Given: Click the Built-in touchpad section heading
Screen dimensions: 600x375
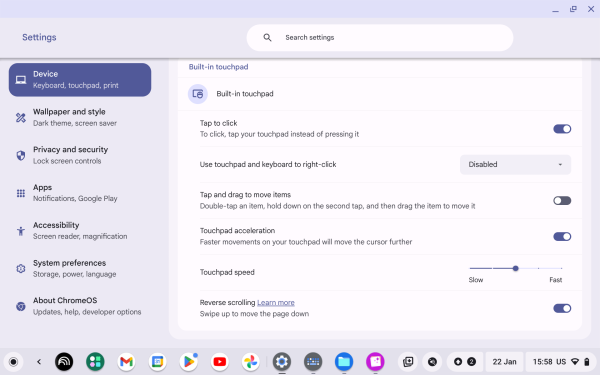Looking at the screenshot, I should [x=218, y=67].
